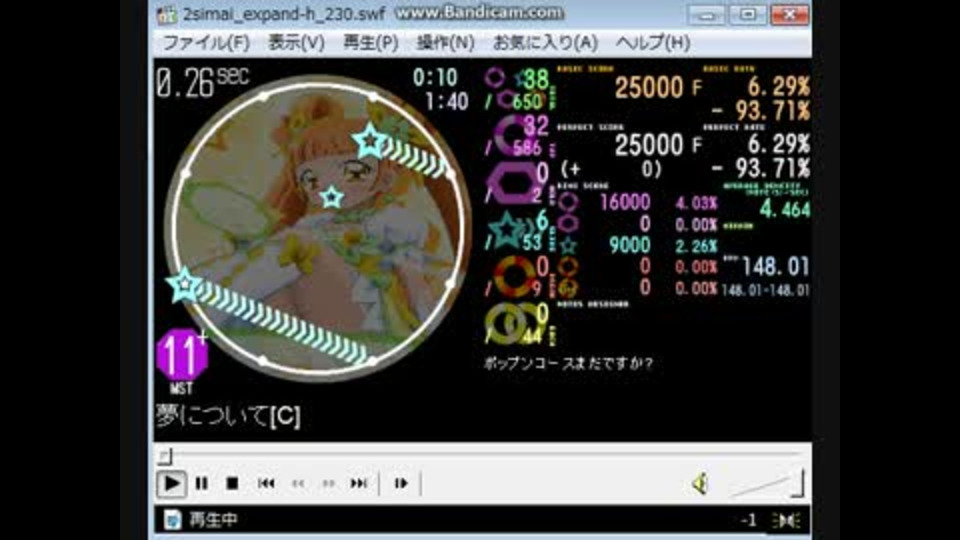Click the 650 total notes value

pos(527,101)
